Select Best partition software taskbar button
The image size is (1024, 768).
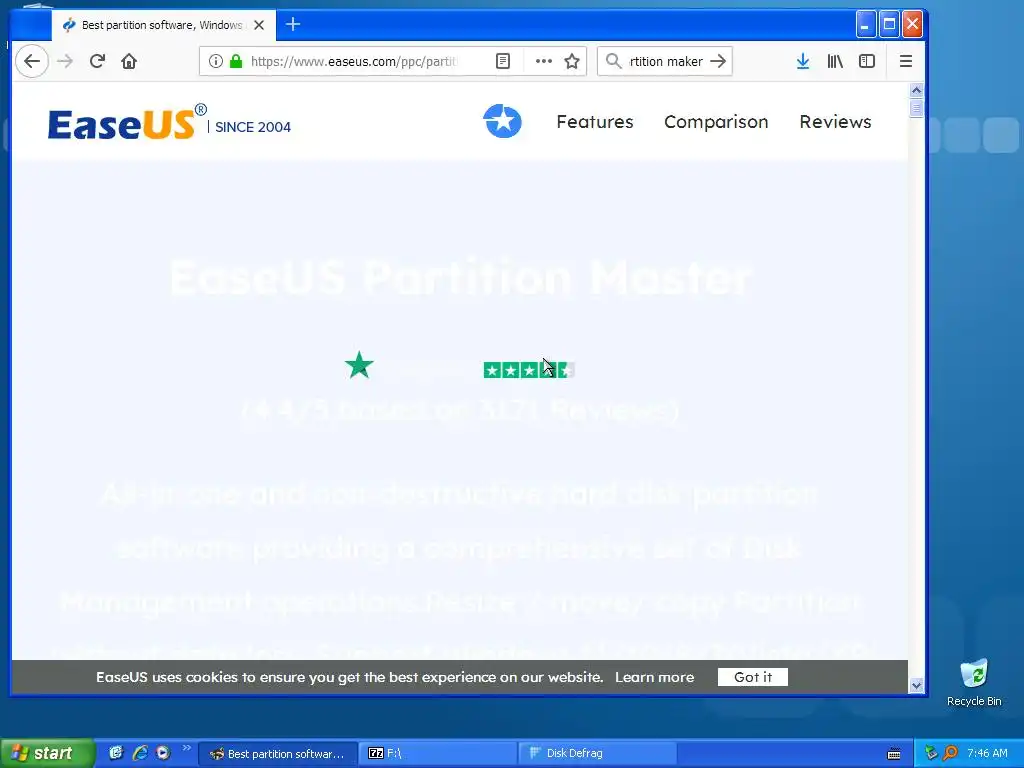coord(278,753)
